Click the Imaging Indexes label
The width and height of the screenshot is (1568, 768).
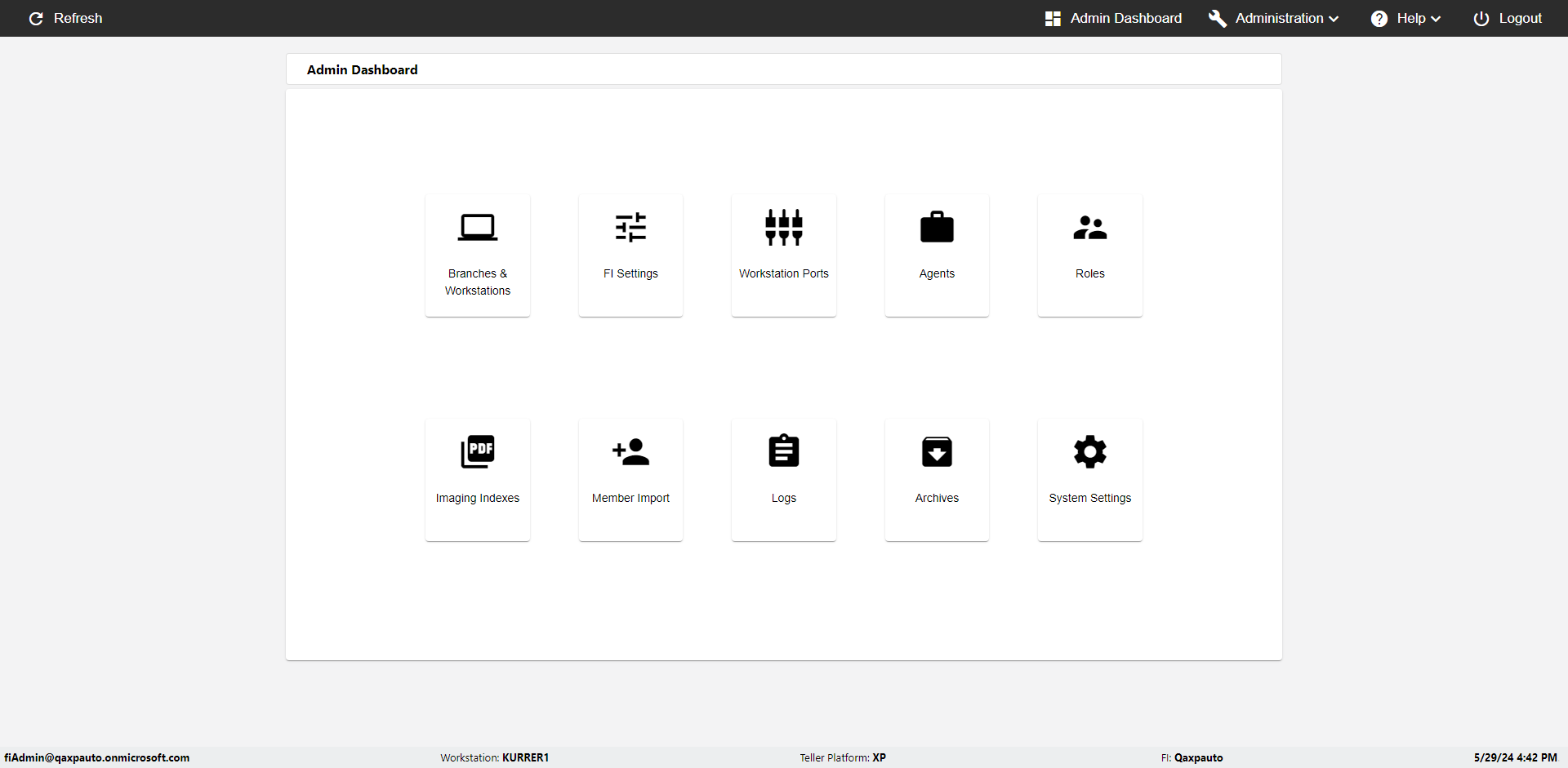(x=478, y=498)
